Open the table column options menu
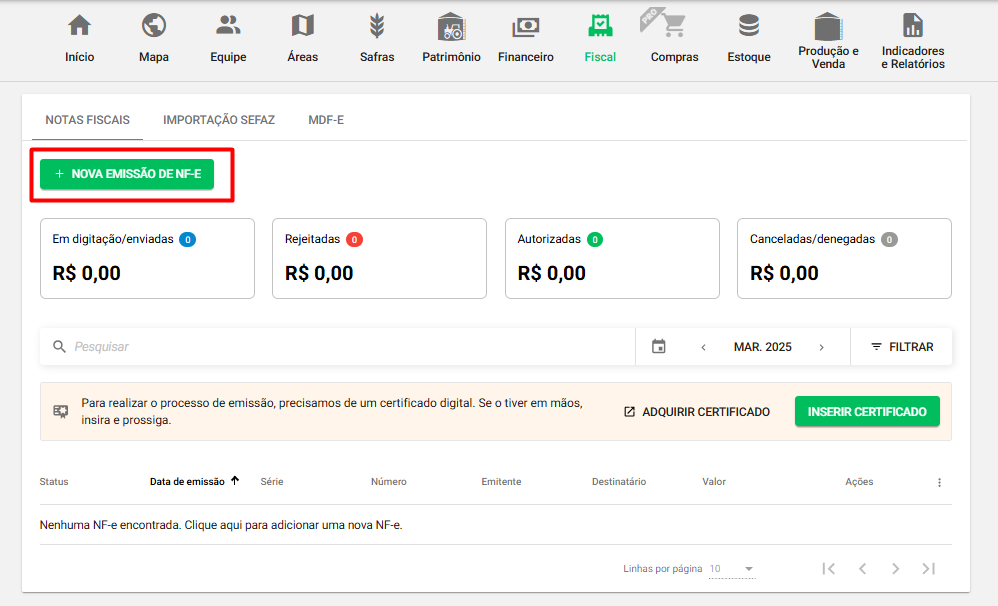This screenshot has height=606, width=998. (939, 482)
